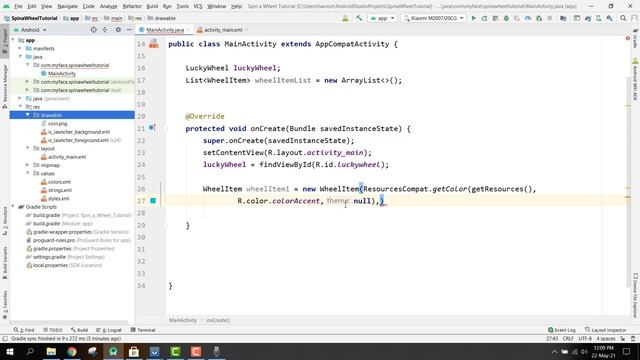The image size is (640, 360).
Task: Open the Build menu
Action: click(x=152, y=6)
